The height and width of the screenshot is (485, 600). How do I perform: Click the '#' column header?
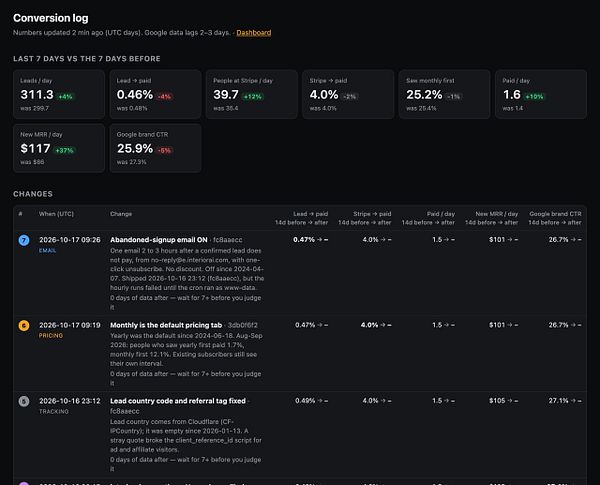[20, 214]
